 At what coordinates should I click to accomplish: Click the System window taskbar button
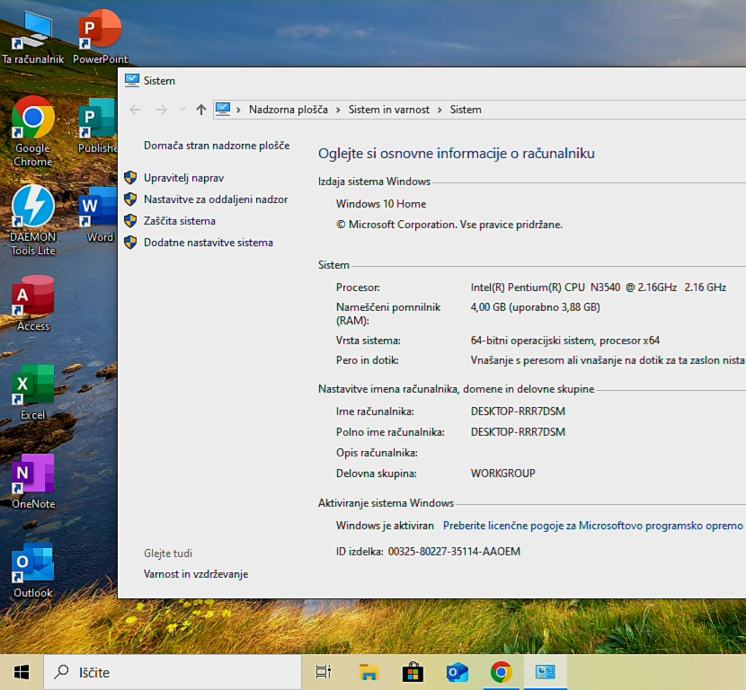click(545, 672)
